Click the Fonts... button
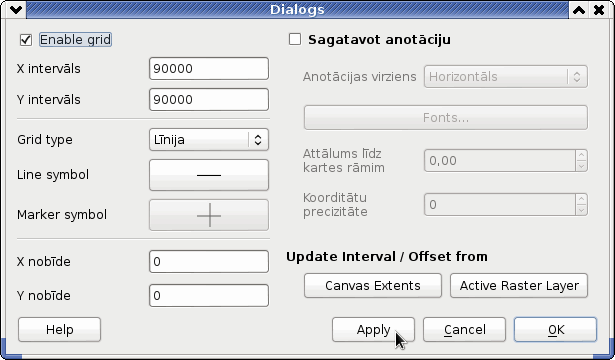This screenshot has width=615, height=360. click(x=446, y=118)
